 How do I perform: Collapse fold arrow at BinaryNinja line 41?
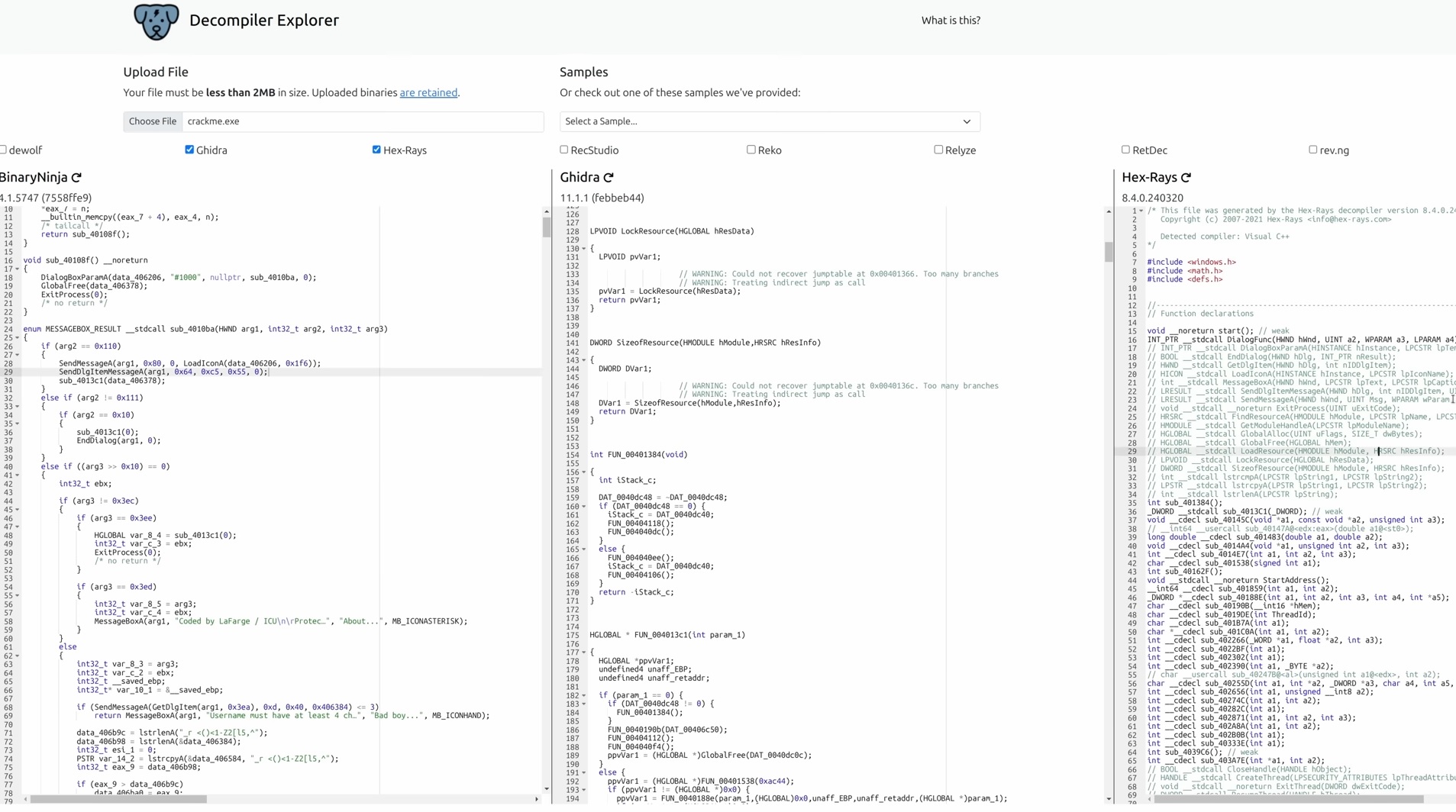[x=18, y=475]
